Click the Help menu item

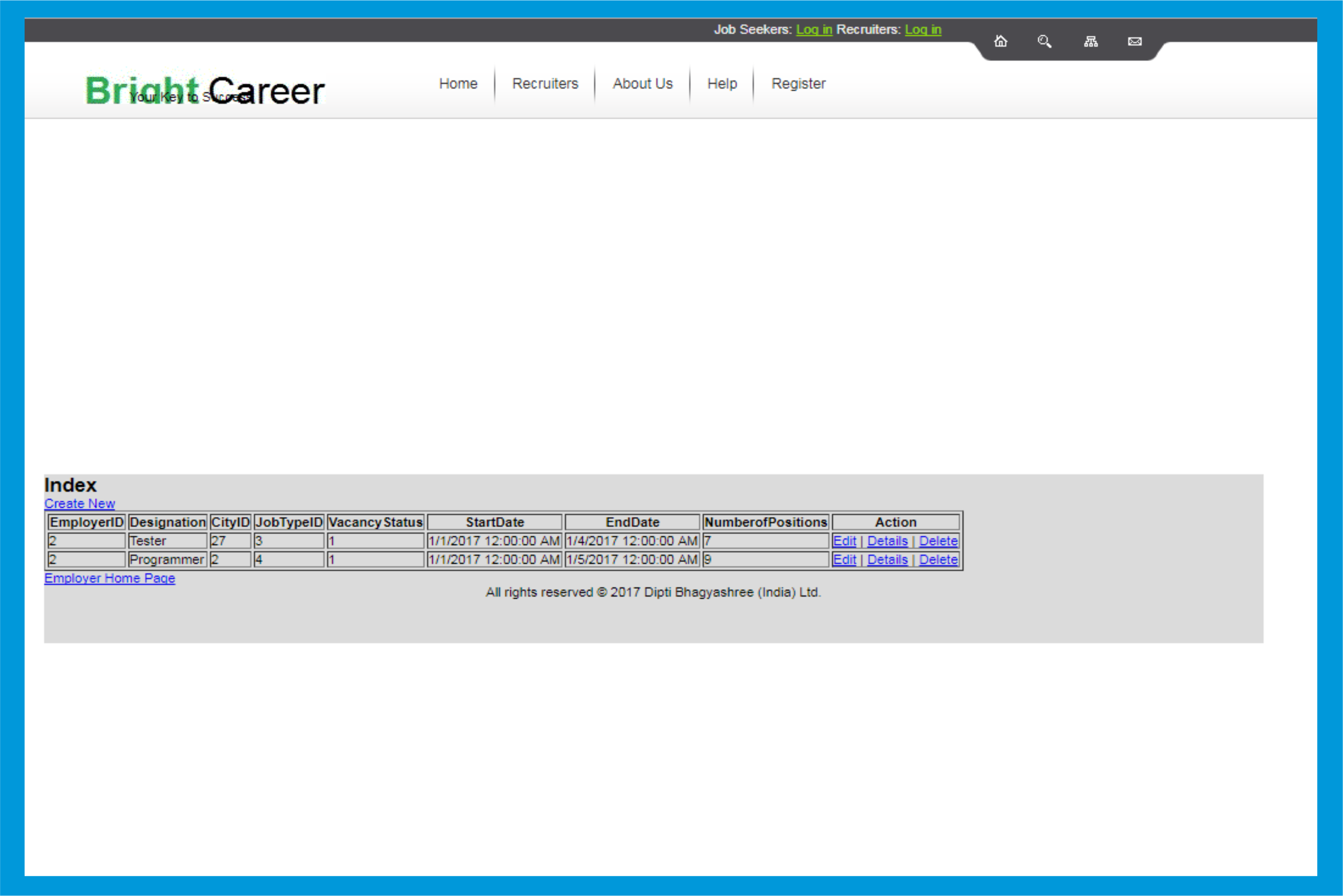pyautogui.click(x=722, y=83)
